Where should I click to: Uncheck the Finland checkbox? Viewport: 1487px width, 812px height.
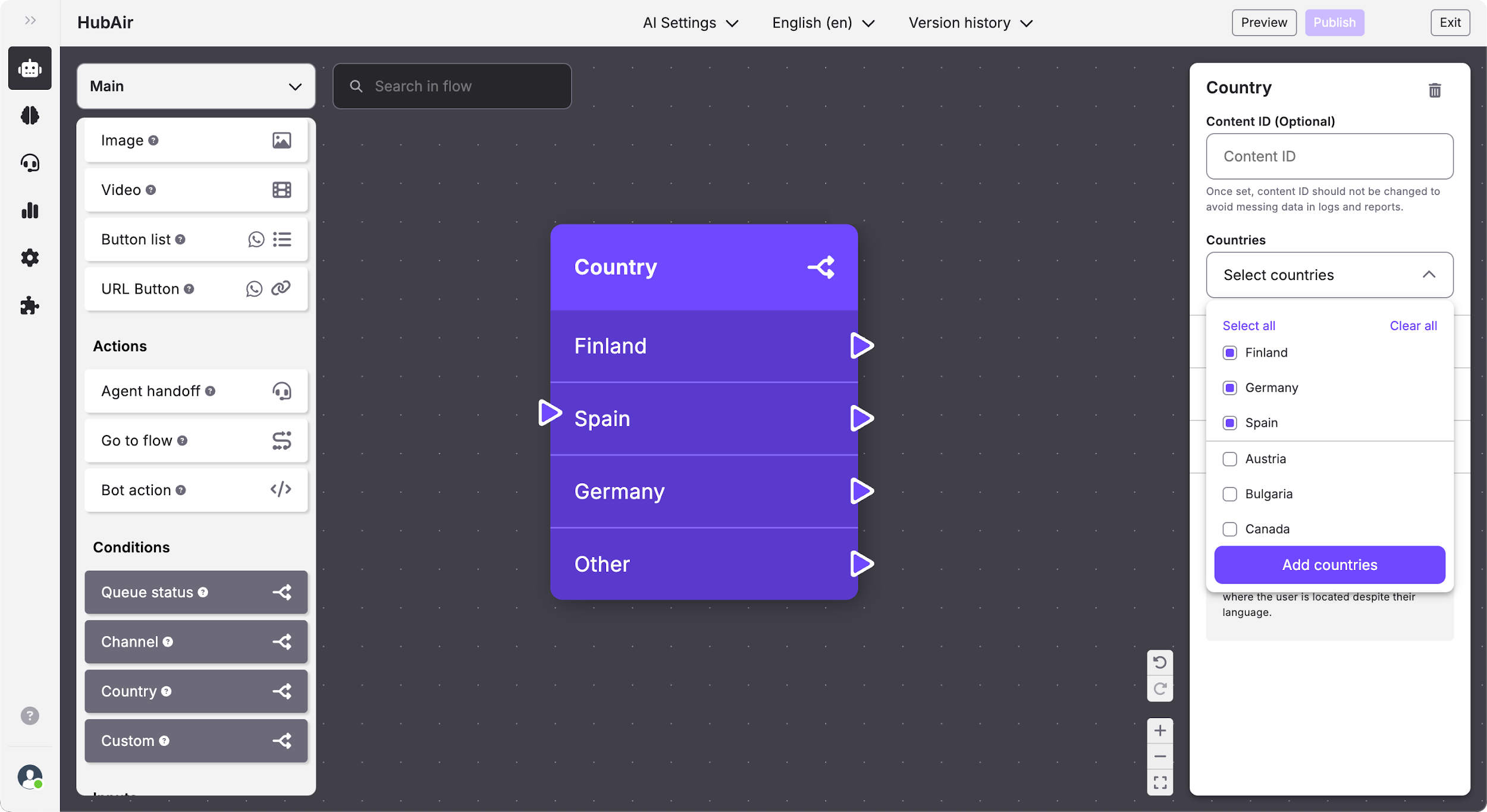(x=1229, y=353)
